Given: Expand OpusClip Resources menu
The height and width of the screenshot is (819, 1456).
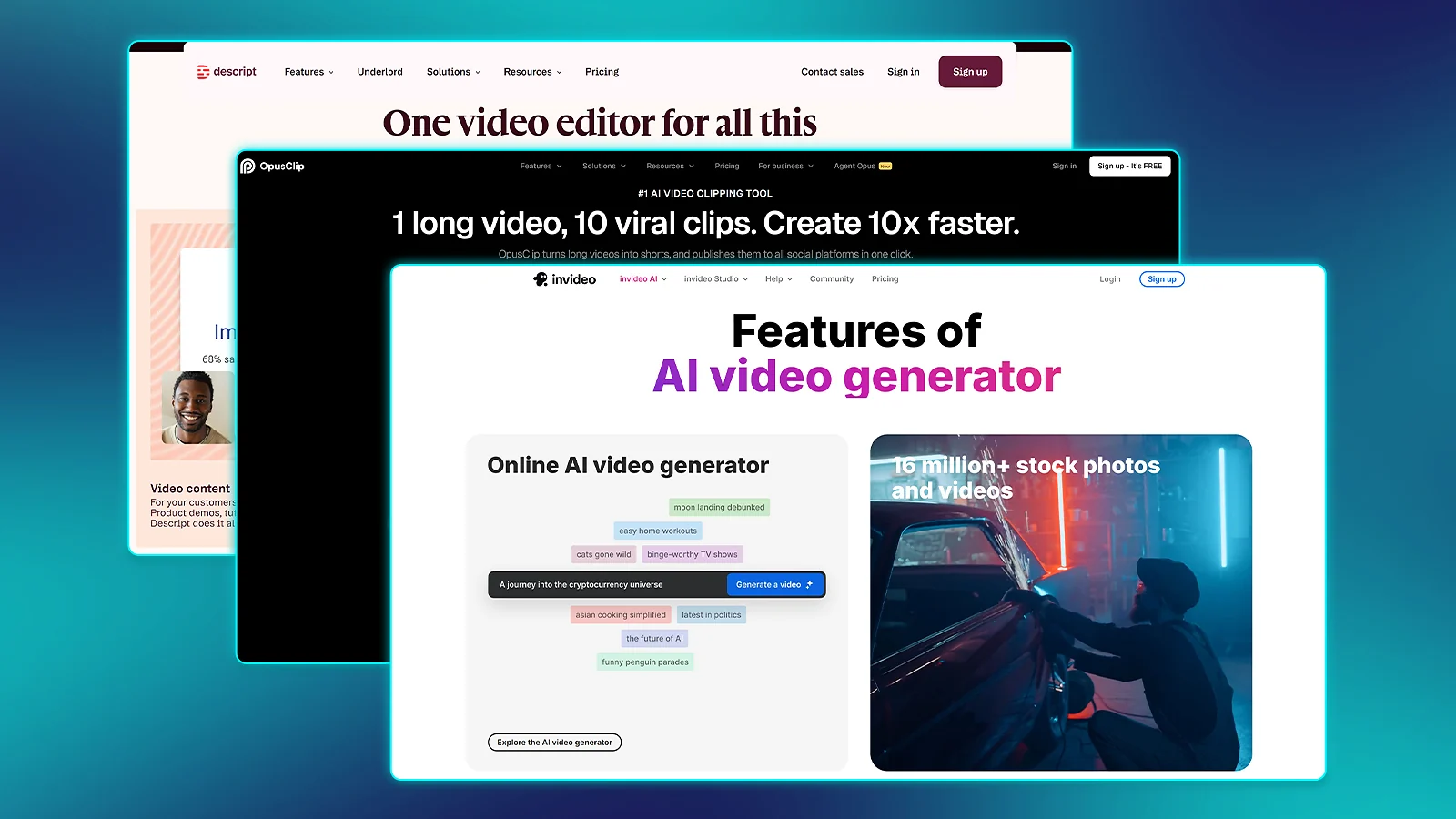Looking at the screenshot, I should [671, 167].
